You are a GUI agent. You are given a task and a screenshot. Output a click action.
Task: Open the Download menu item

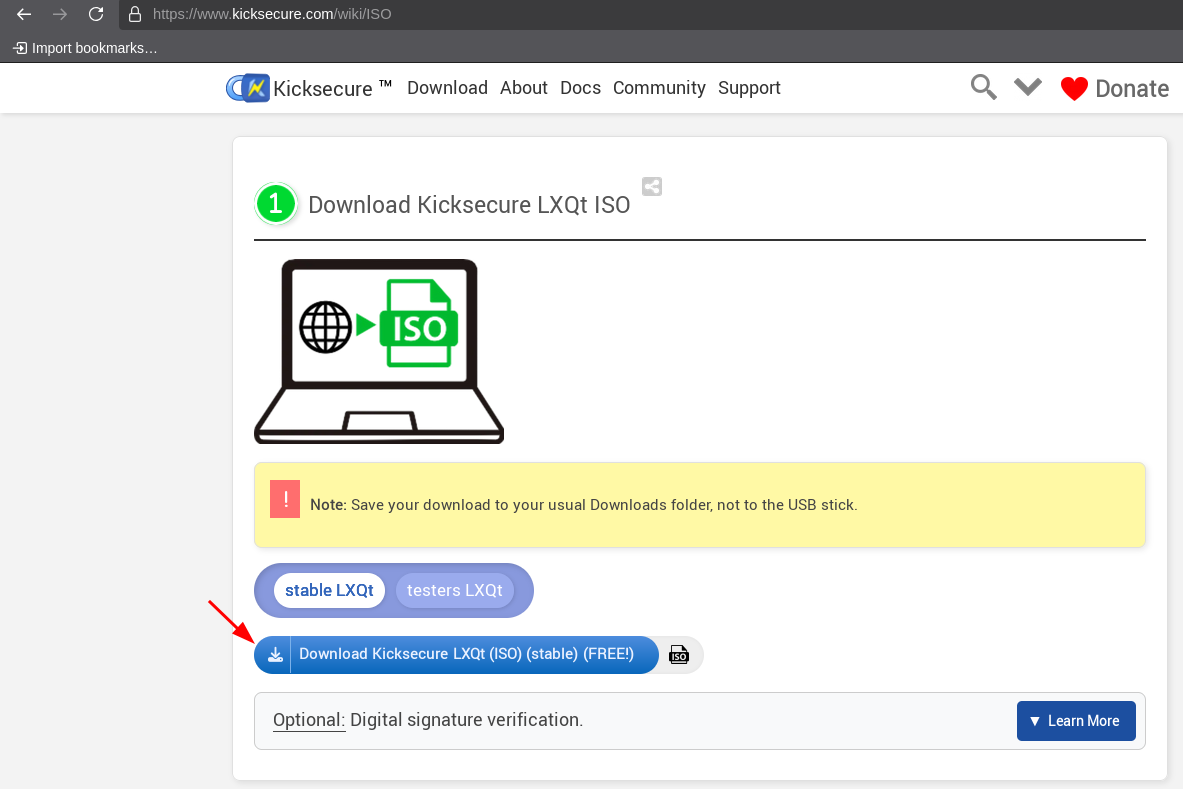tap(447, 88)
